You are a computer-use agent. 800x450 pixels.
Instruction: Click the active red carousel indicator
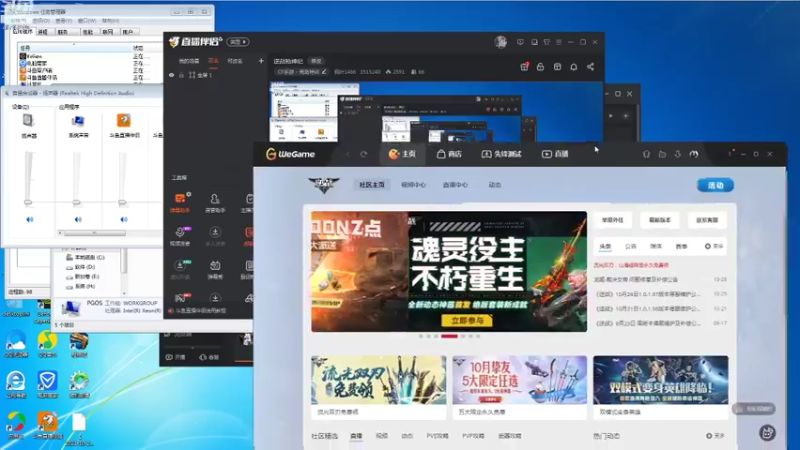(449, 336)
